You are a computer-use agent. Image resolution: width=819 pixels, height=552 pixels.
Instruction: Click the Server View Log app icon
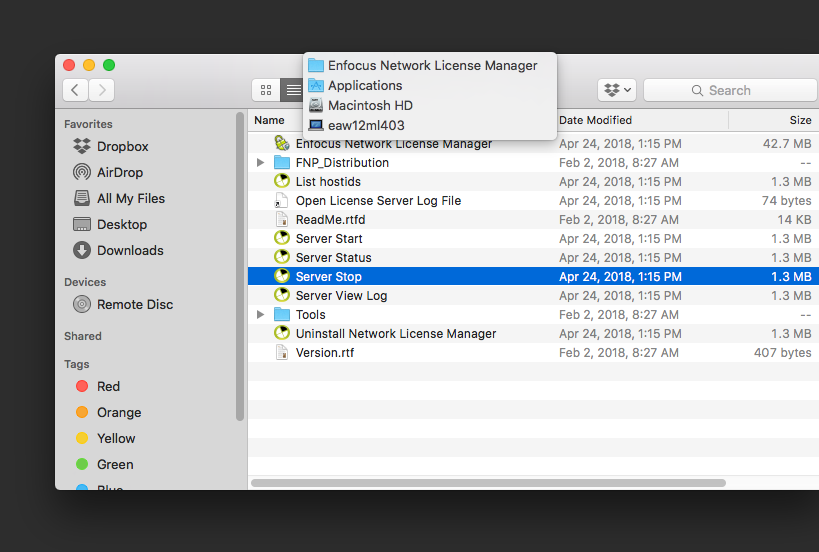point(282,295)
